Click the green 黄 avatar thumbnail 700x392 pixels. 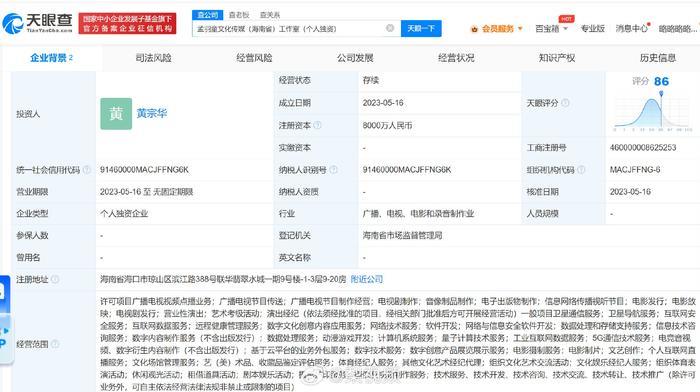pyautogui.click(x=116, y=114)
